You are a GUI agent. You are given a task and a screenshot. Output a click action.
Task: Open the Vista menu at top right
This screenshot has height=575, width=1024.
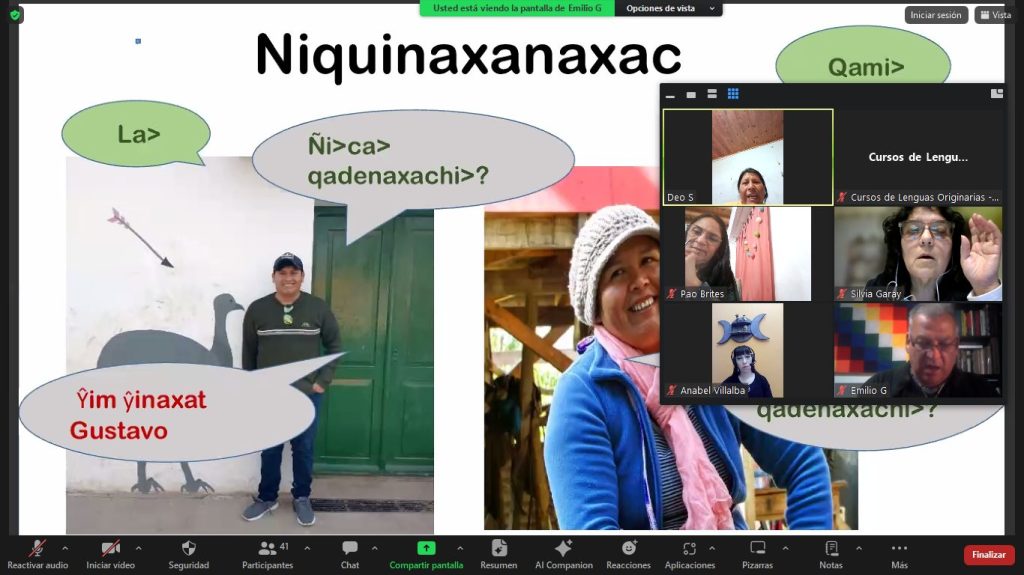coord(995,15)
